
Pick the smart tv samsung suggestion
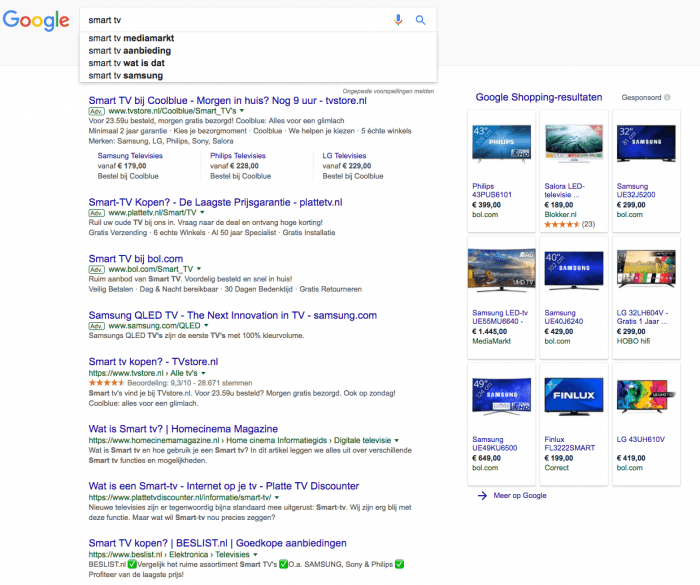(x=125, y=75)
